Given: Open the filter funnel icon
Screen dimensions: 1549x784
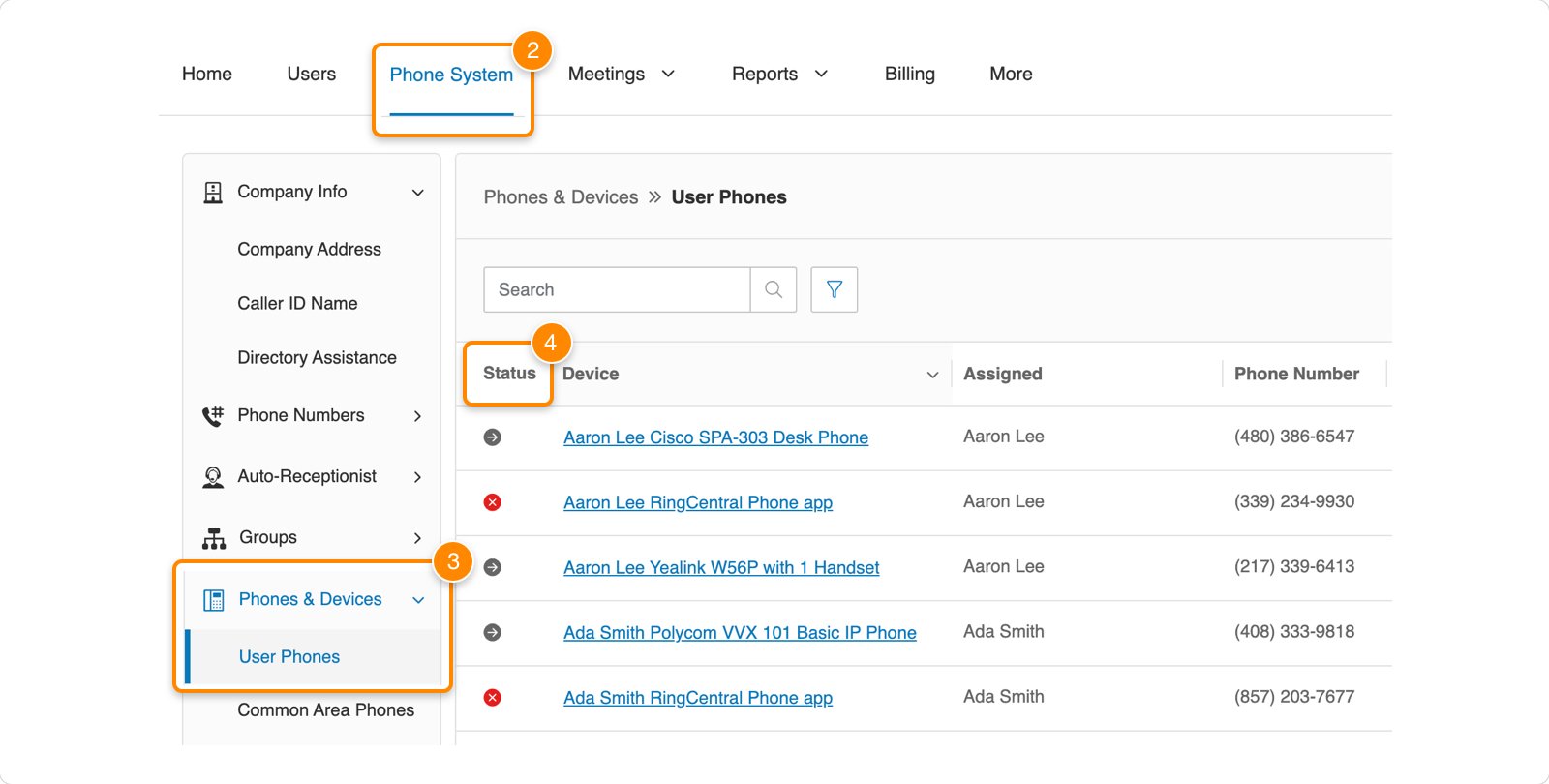Looking at the screenshot, I should [834, 289].
